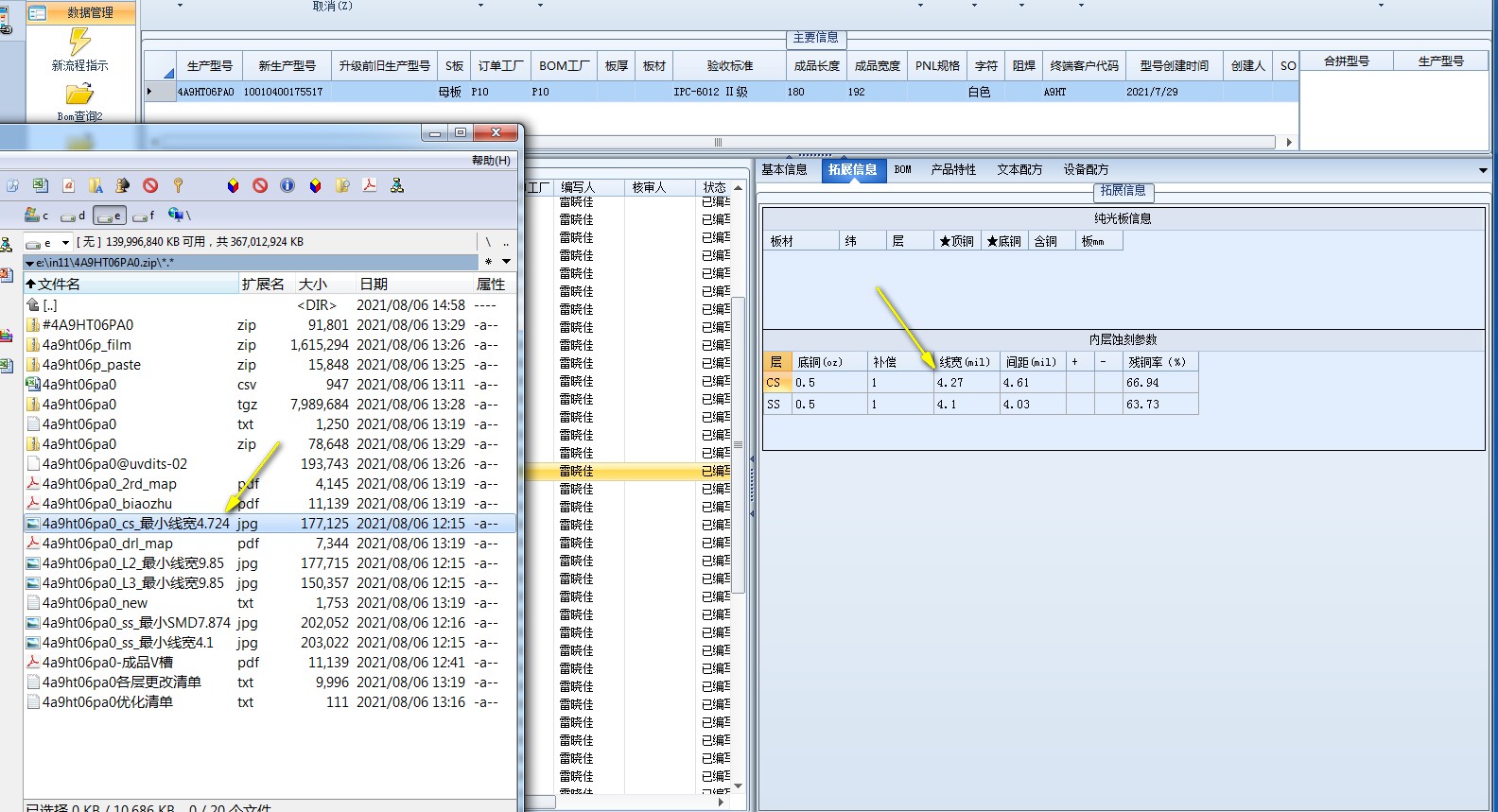Switch to 基本信息 tab
The height and width of the screenshot is (812, 1498).
(784, 170)
